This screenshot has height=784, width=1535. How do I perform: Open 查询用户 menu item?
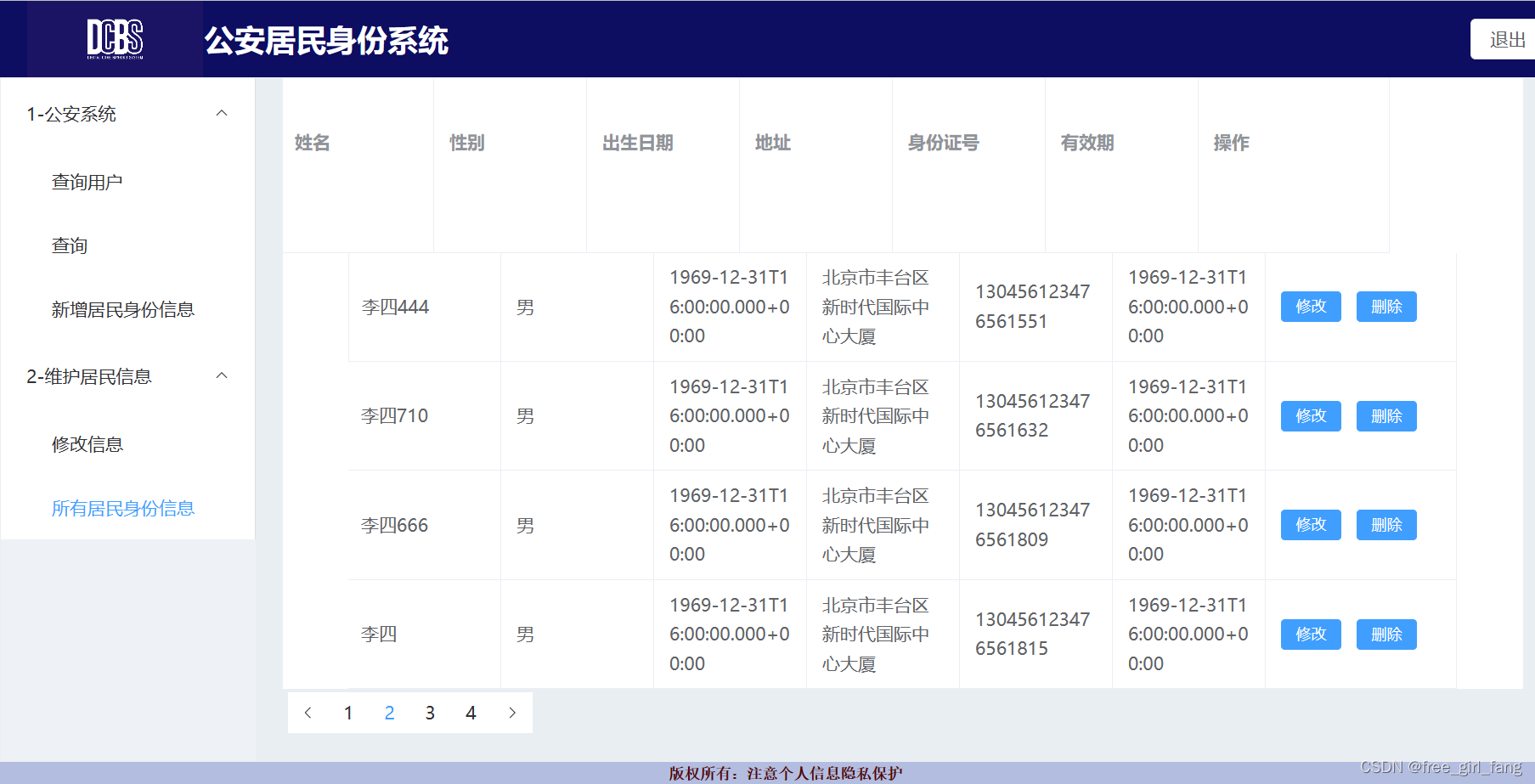pos(87,182)
